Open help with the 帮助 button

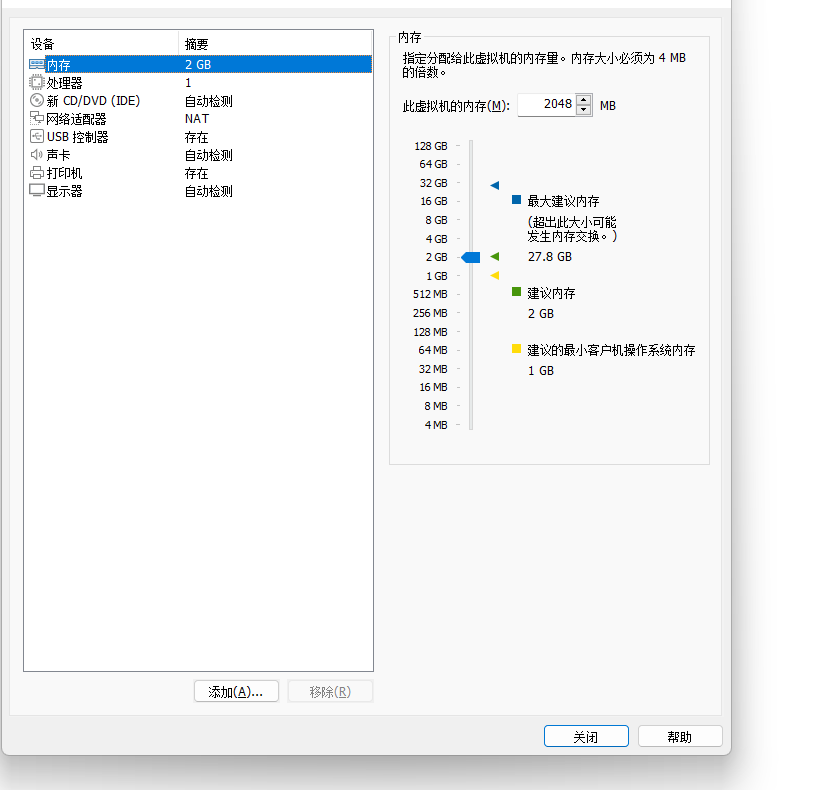click(x=679, y=737)
